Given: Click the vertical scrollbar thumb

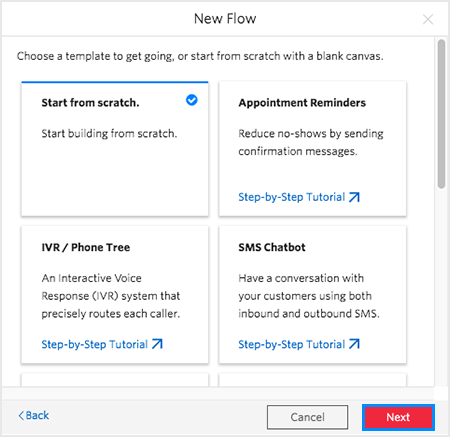Looking at the screenshot, I should [441, 114].
